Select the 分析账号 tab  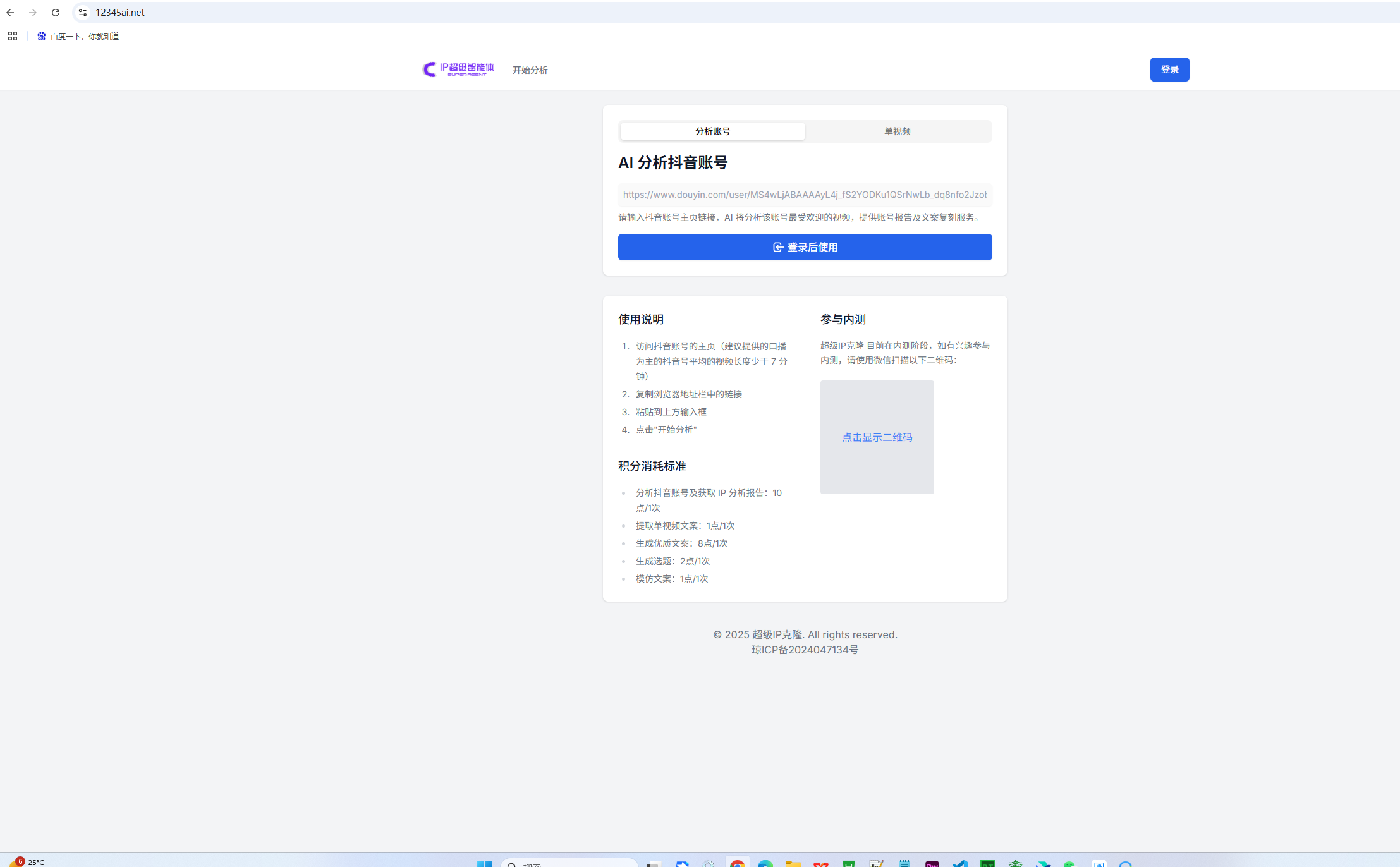coord(712,131)
